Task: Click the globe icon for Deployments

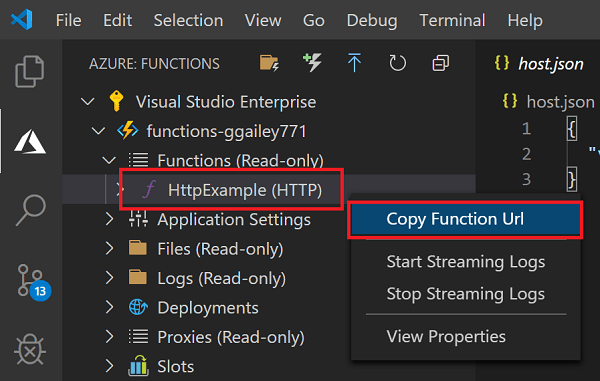Action: [x=138, y=307]
